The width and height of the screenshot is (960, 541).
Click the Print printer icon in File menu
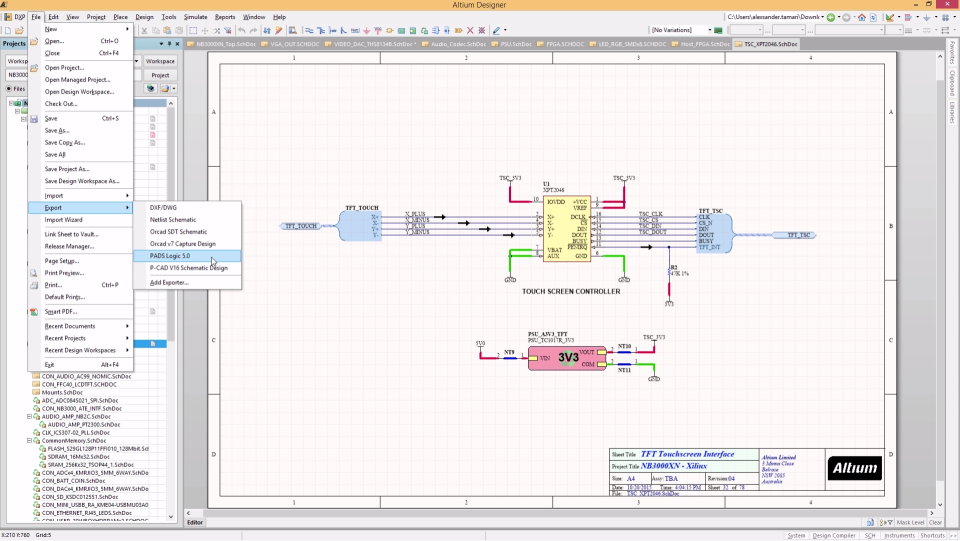[34, 285]
